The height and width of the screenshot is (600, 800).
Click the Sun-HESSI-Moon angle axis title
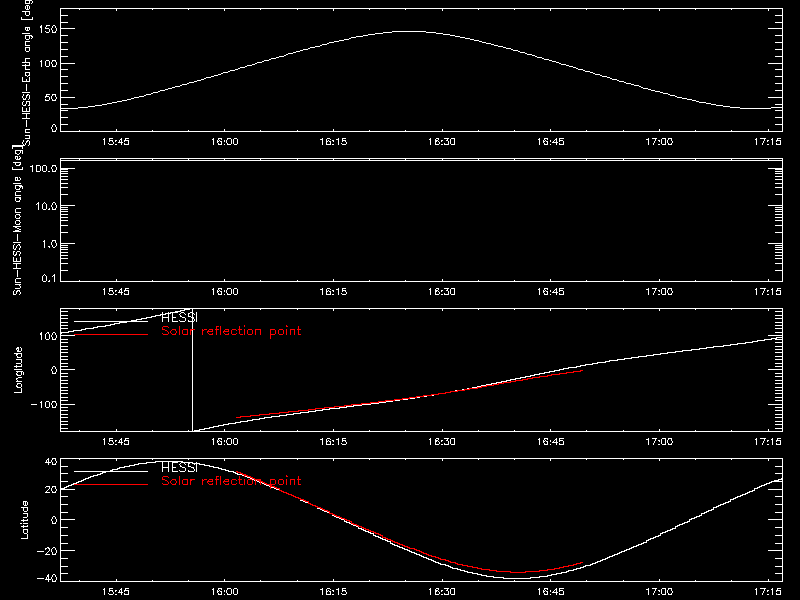click(17, 221)
